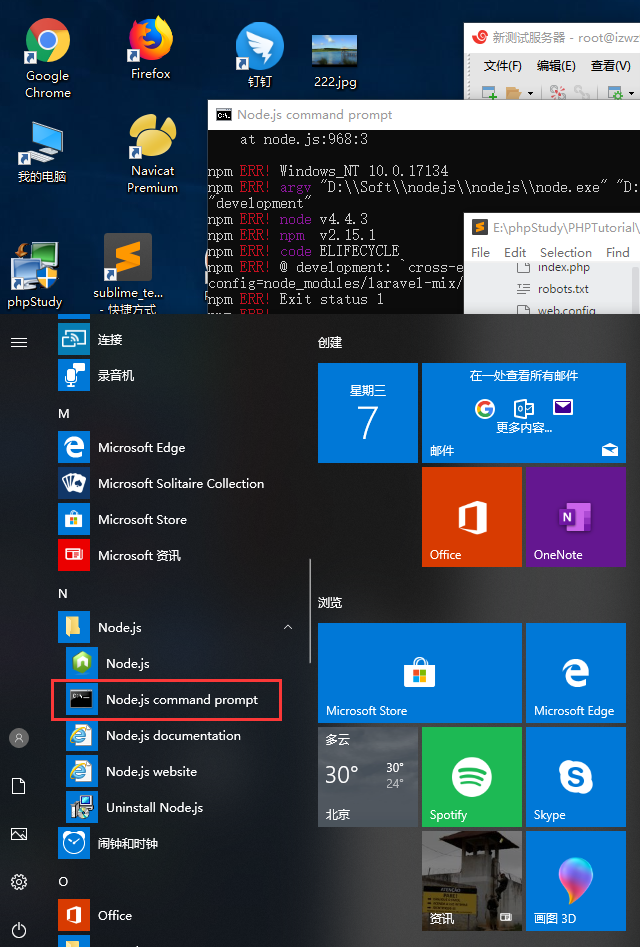The image size is (640, 947).
Task: Click the 创建 tile group header
Action: (330, 342)
